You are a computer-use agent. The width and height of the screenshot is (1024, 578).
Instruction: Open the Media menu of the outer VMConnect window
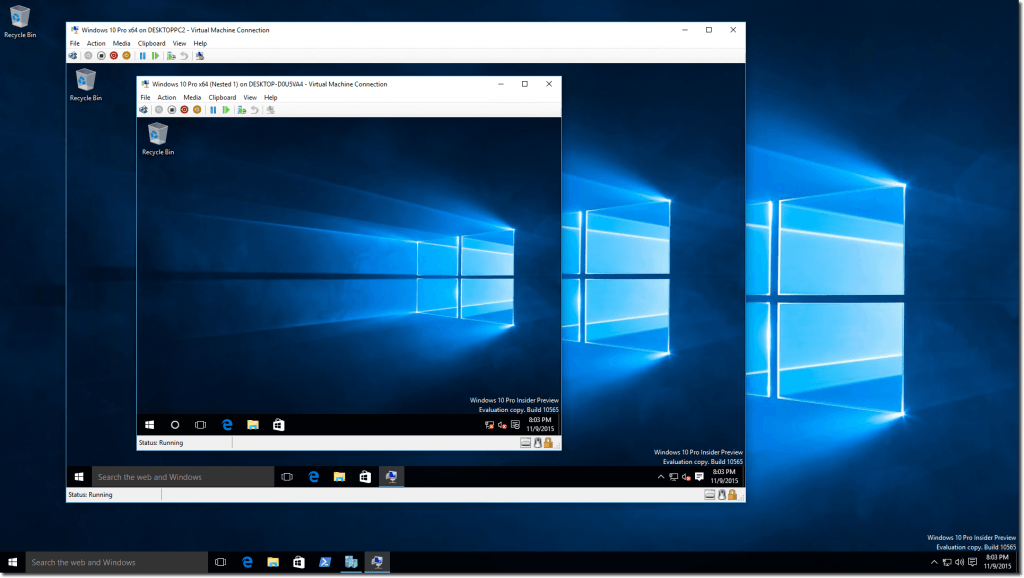[123, 43]
